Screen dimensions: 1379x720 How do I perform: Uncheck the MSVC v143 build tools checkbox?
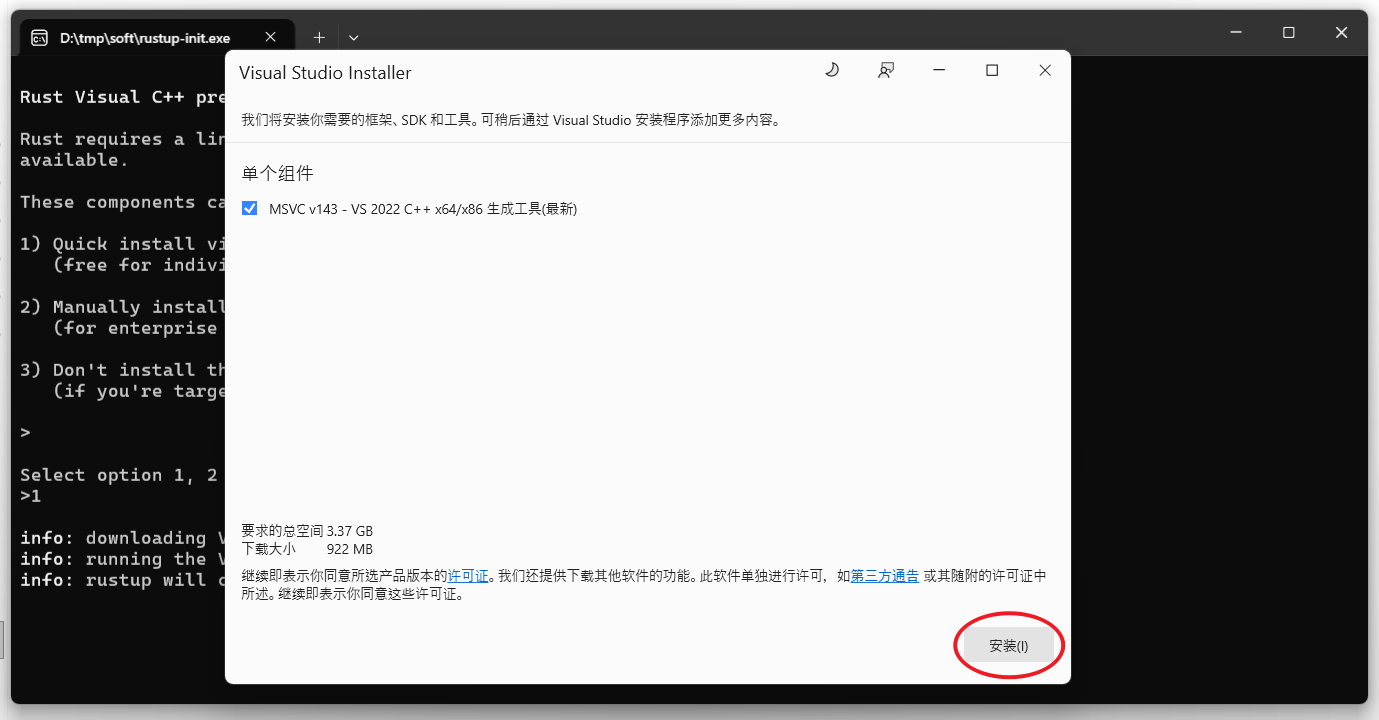[250, 209]
